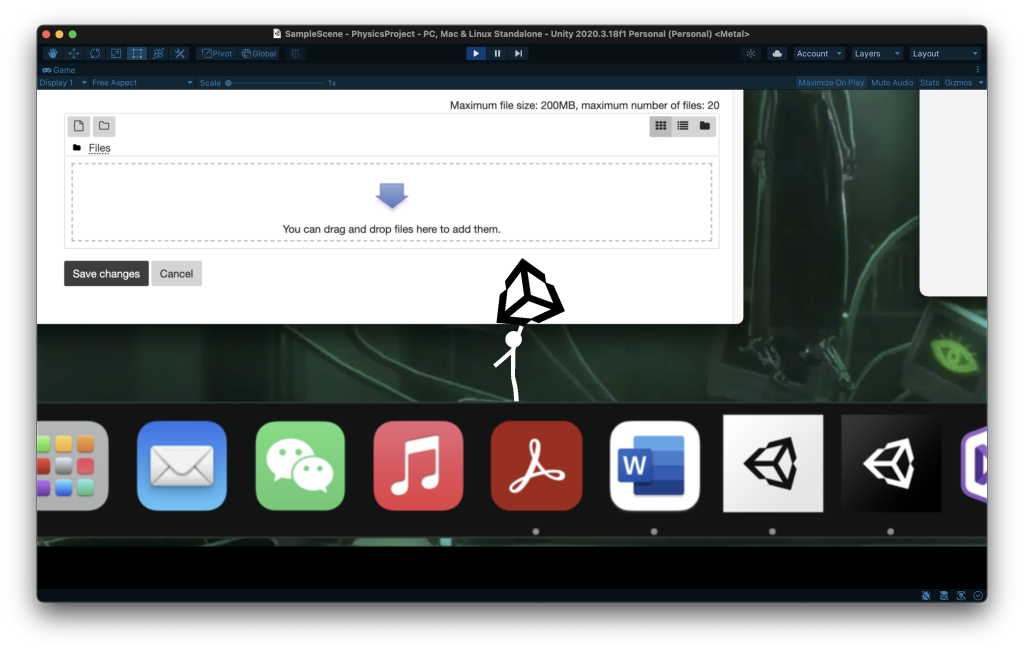Click the debugger bug icon in status bar
Image resolution: width=1024 pixels, height=651 pixels.
[926, 595]
